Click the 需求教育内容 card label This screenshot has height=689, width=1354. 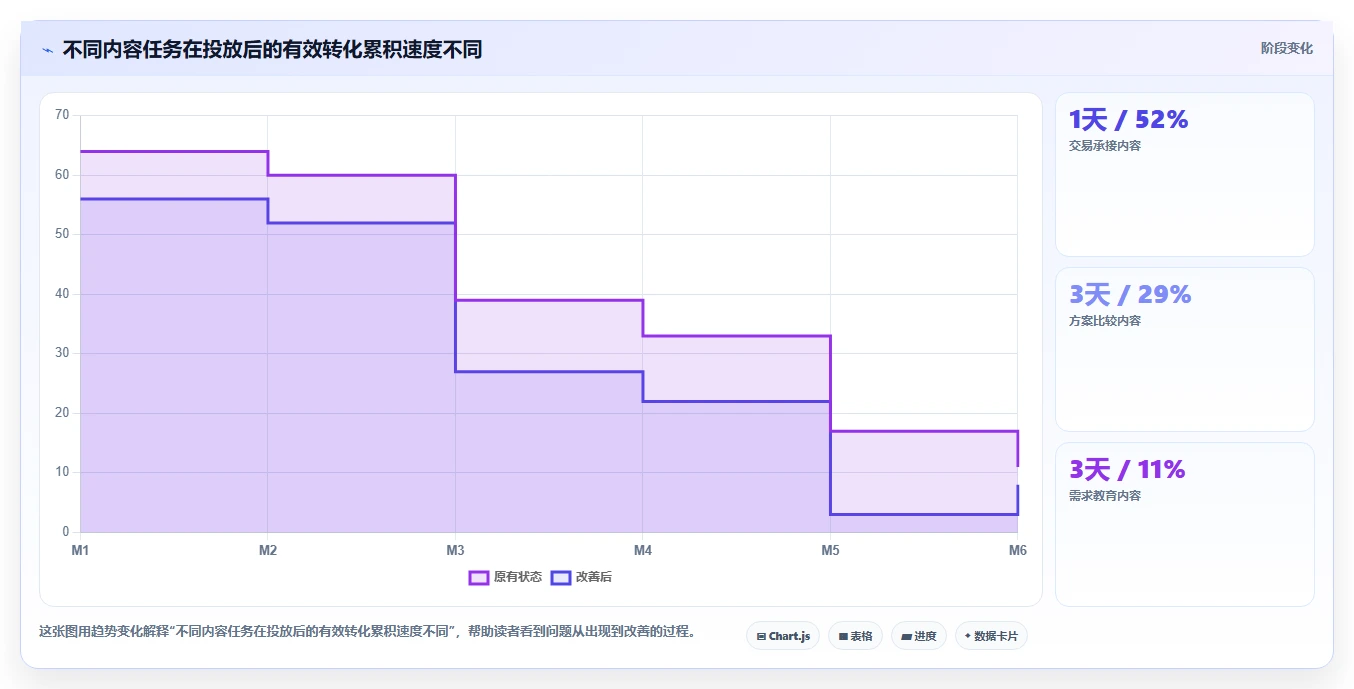click(1105, 496)
